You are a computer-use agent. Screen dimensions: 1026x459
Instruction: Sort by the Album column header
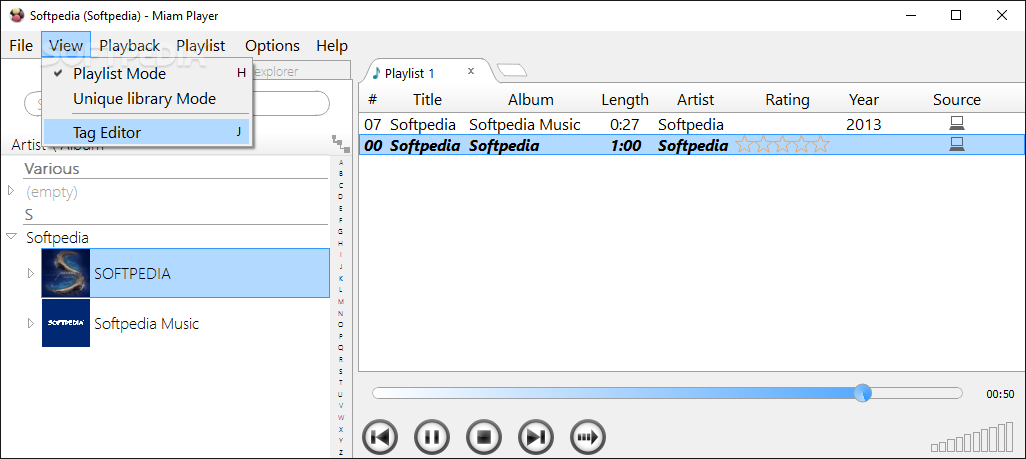(x=531, y=100)
